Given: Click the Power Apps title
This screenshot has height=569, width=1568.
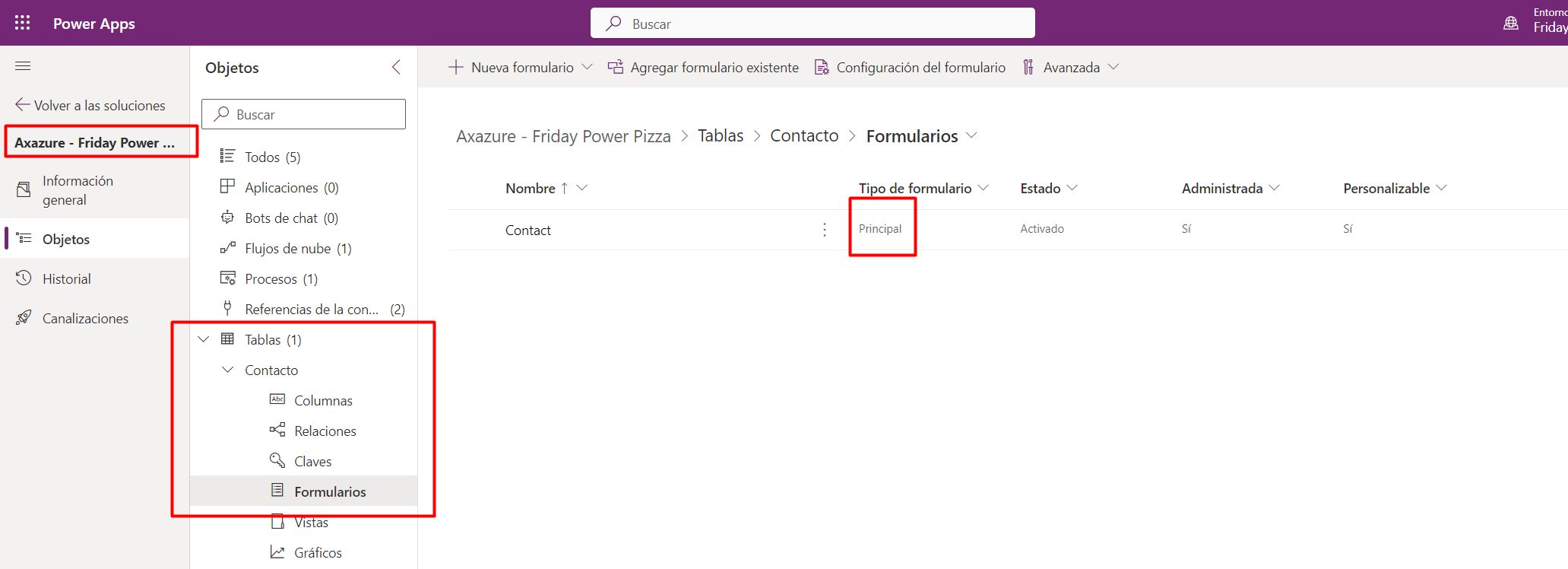Looking at the screenshot, I should (x=94, y=24).
